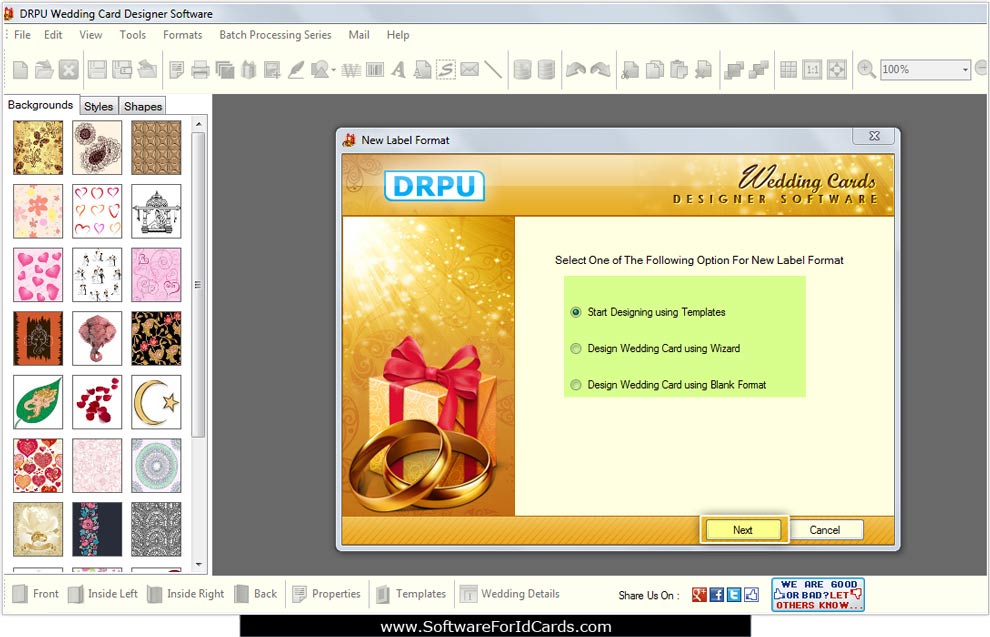
Task: Click the Next button in dialog
Action: point(743,530)
